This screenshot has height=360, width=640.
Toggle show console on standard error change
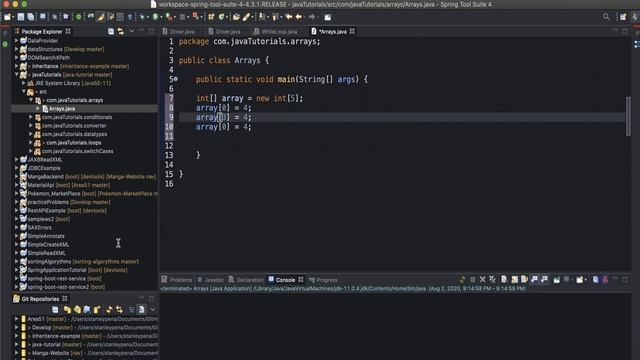544,280
